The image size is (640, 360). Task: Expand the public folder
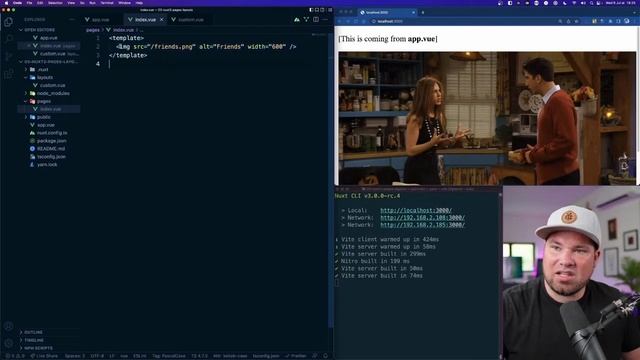pos(49,117)
